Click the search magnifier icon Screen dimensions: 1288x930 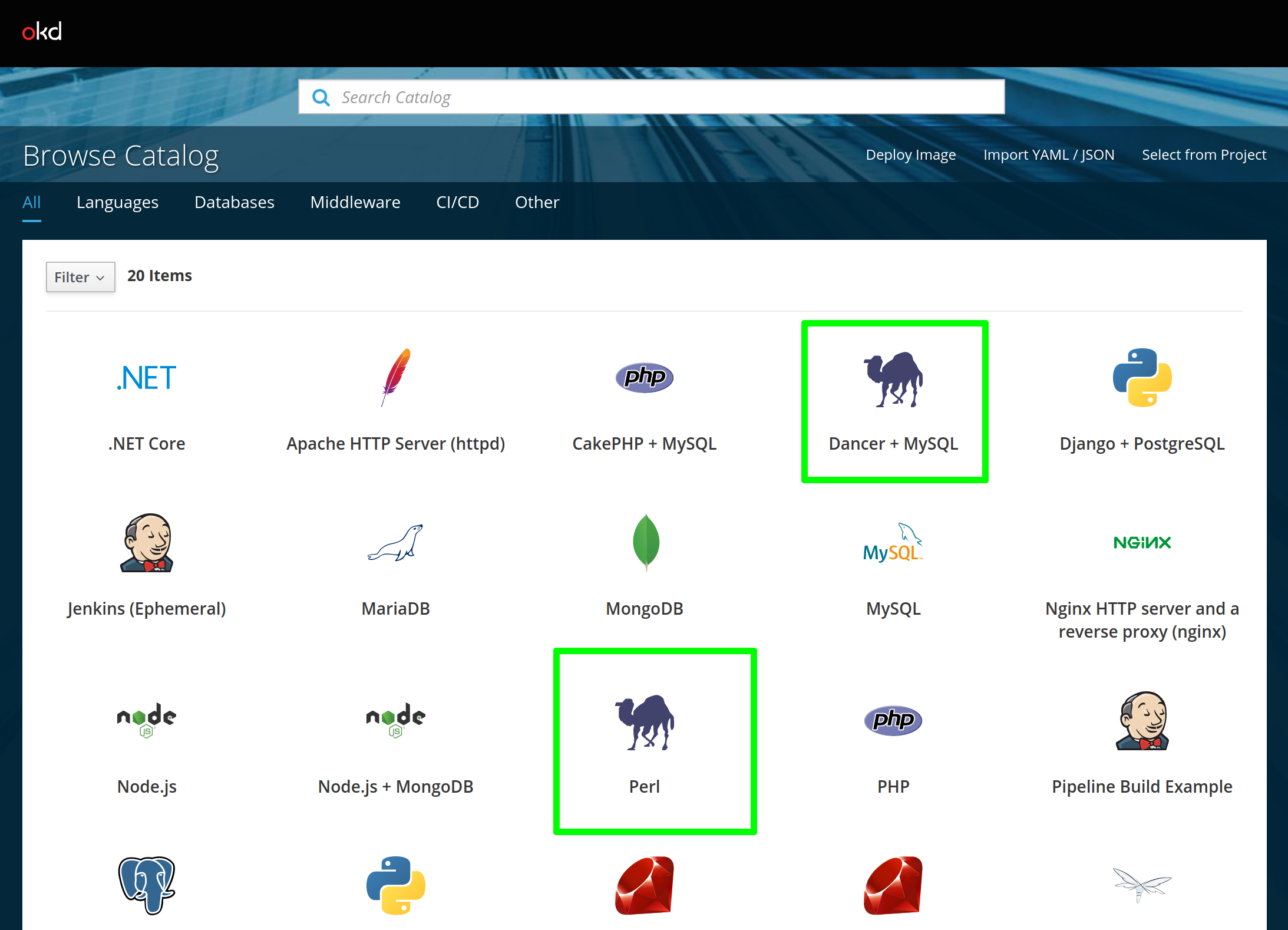point(321,97)
